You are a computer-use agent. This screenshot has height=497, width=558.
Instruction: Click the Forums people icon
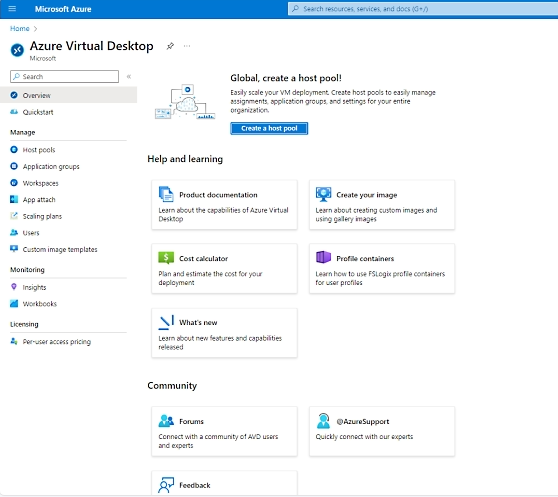coord(166,421)
